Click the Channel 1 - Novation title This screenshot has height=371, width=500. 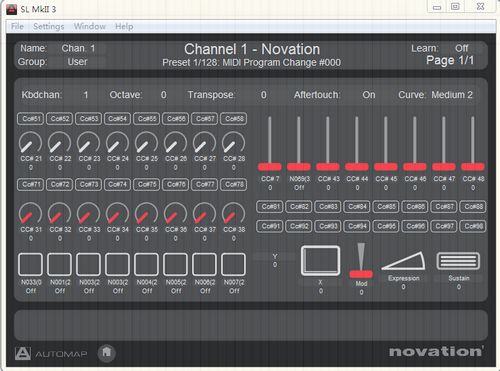click(x=252, y=49)
